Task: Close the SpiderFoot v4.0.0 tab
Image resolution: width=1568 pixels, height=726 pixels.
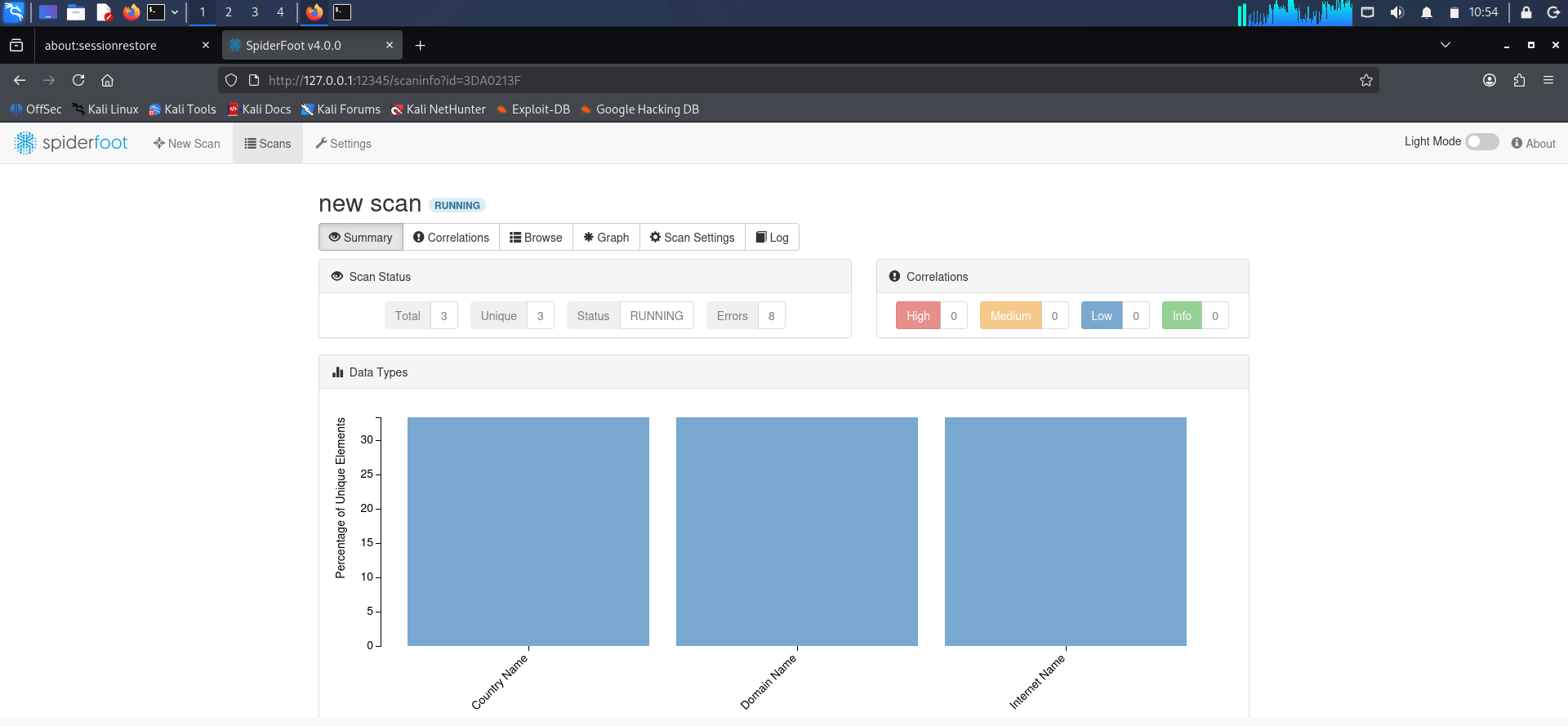Action: click(390, 46)
